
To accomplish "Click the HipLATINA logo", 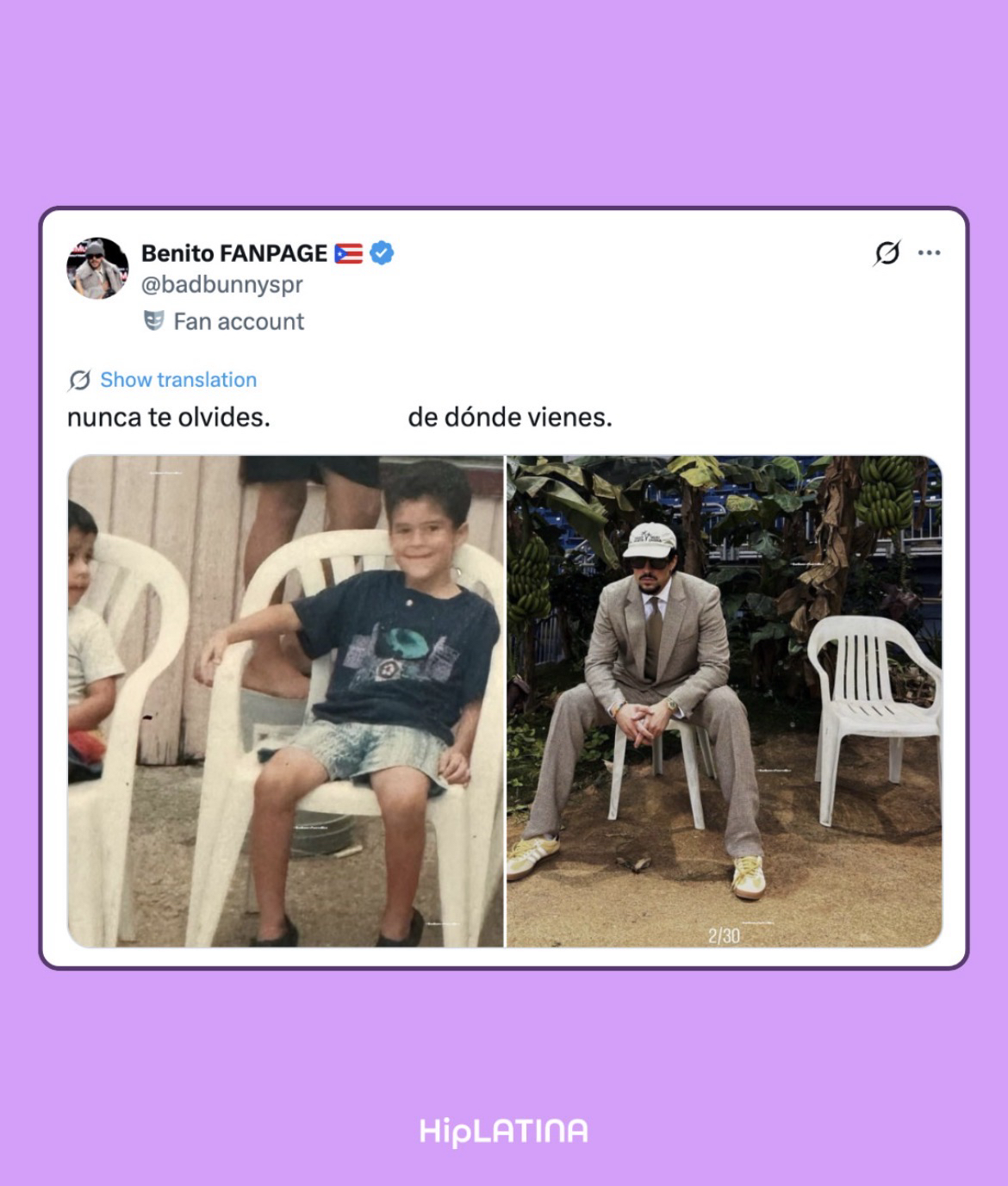I will click(x=504, y=1131).
